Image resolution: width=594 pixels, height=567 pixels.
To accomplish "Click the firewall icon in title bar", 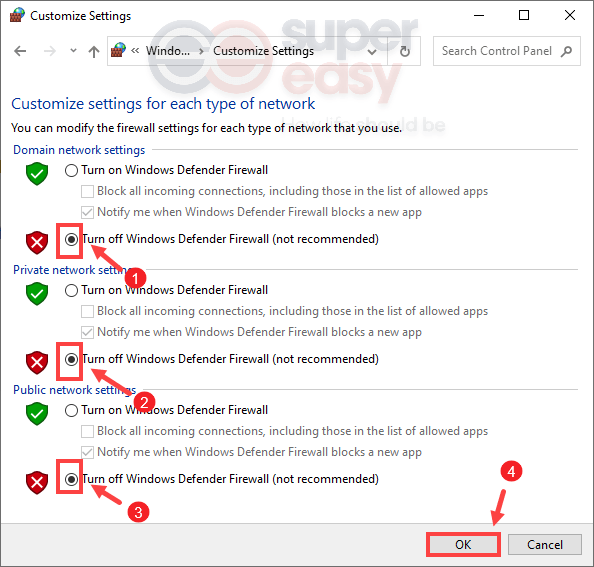I will [17, 16].
